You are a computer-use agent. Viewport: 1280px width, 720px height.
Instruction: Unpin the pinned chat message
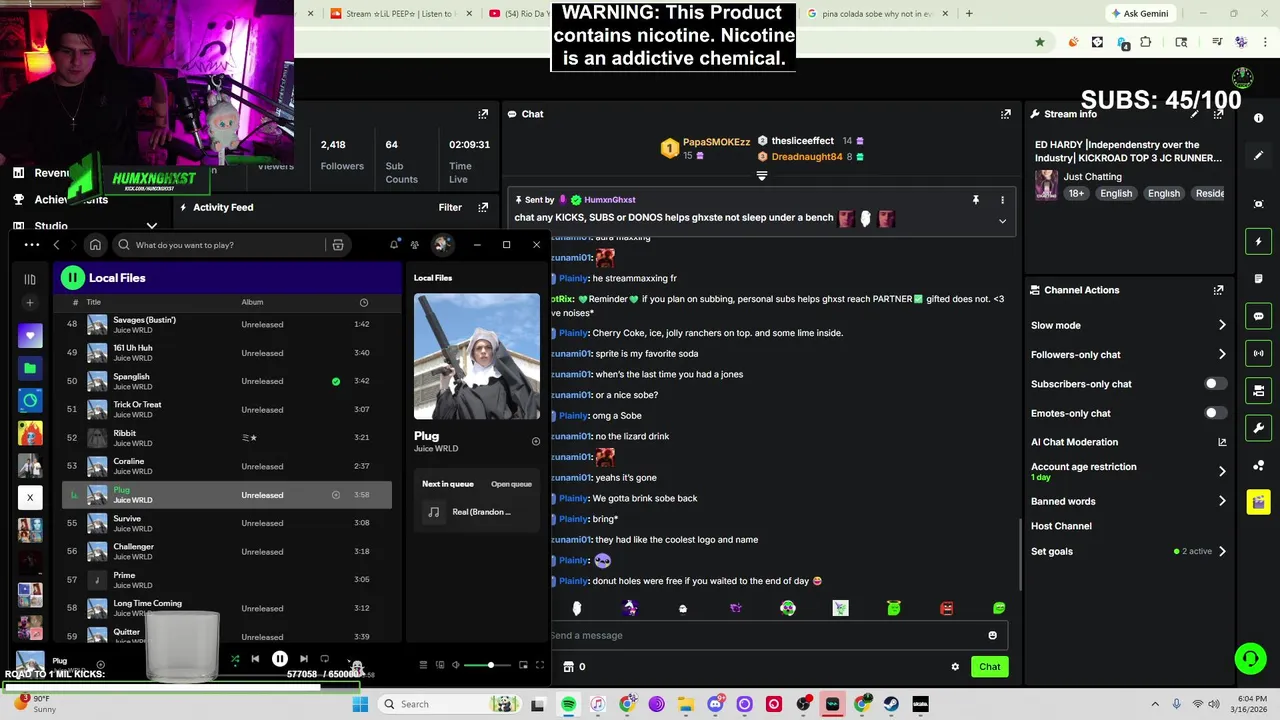tap(976, 200)
